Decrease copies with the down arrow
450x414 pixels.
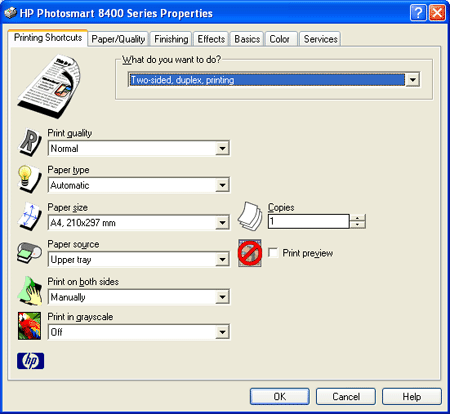click(357, 225)
